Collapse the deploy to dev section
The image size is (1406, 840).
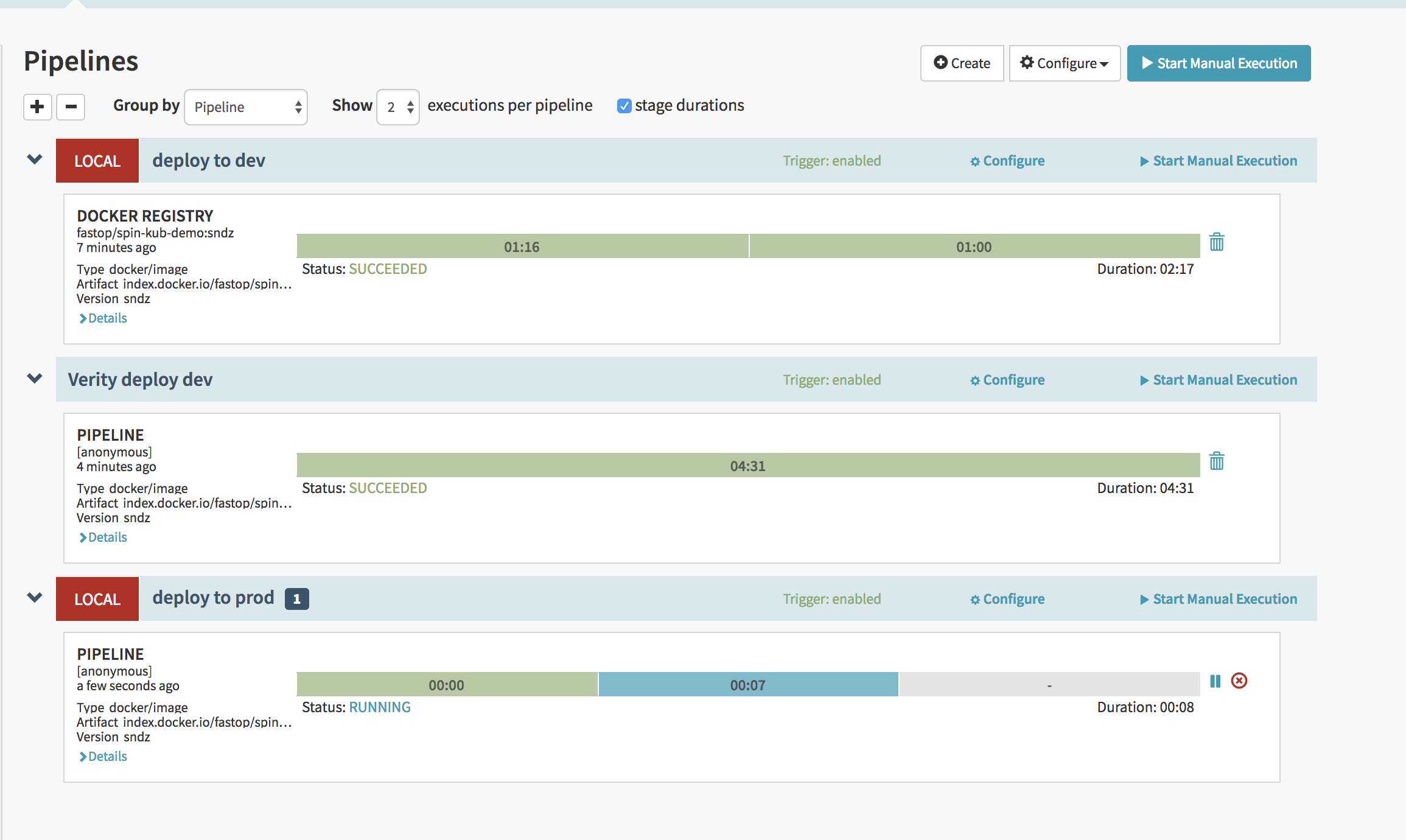tap(35, 159)
